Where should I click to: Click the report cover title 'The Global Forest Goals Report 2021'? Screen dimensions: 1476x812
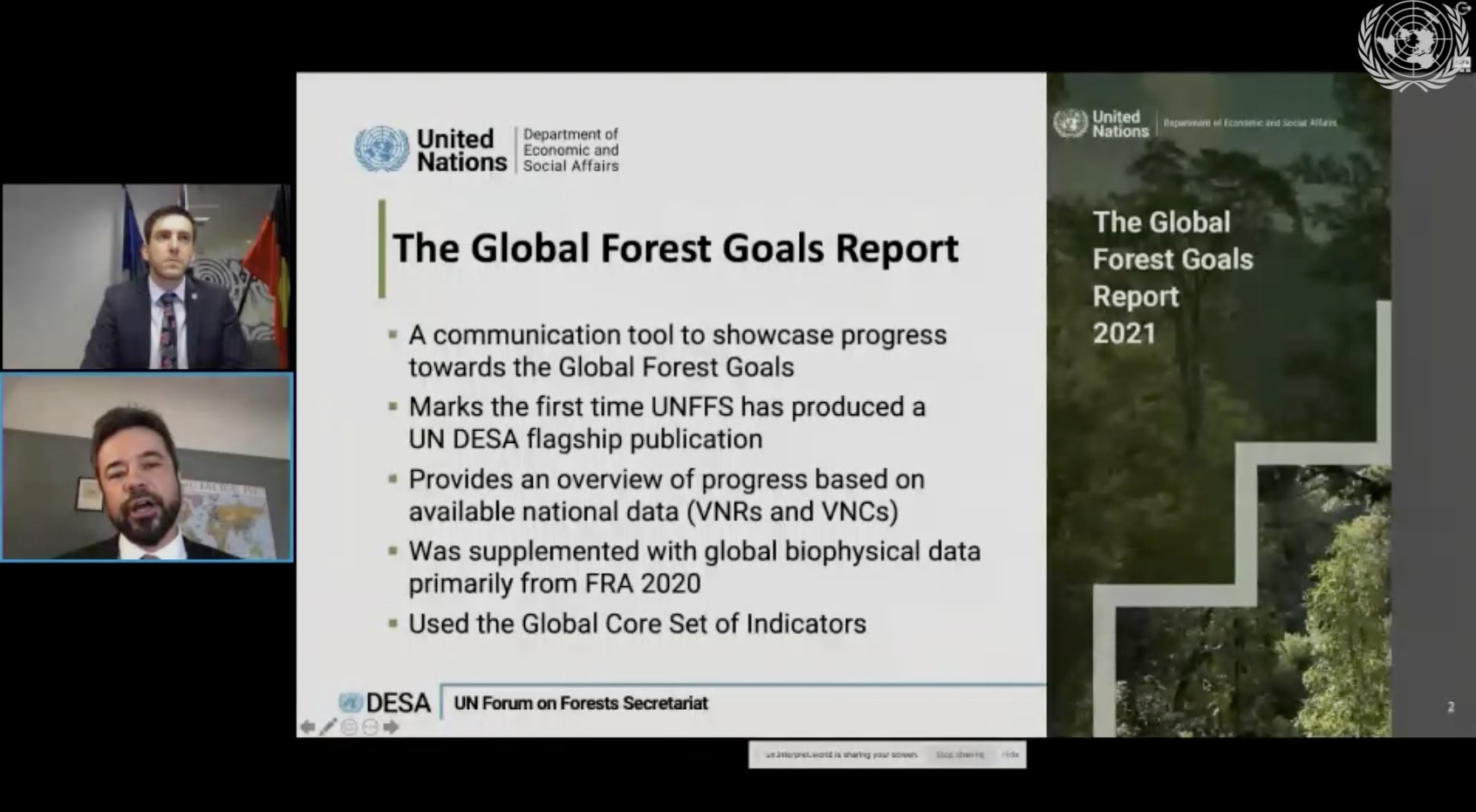(1172, 277)
